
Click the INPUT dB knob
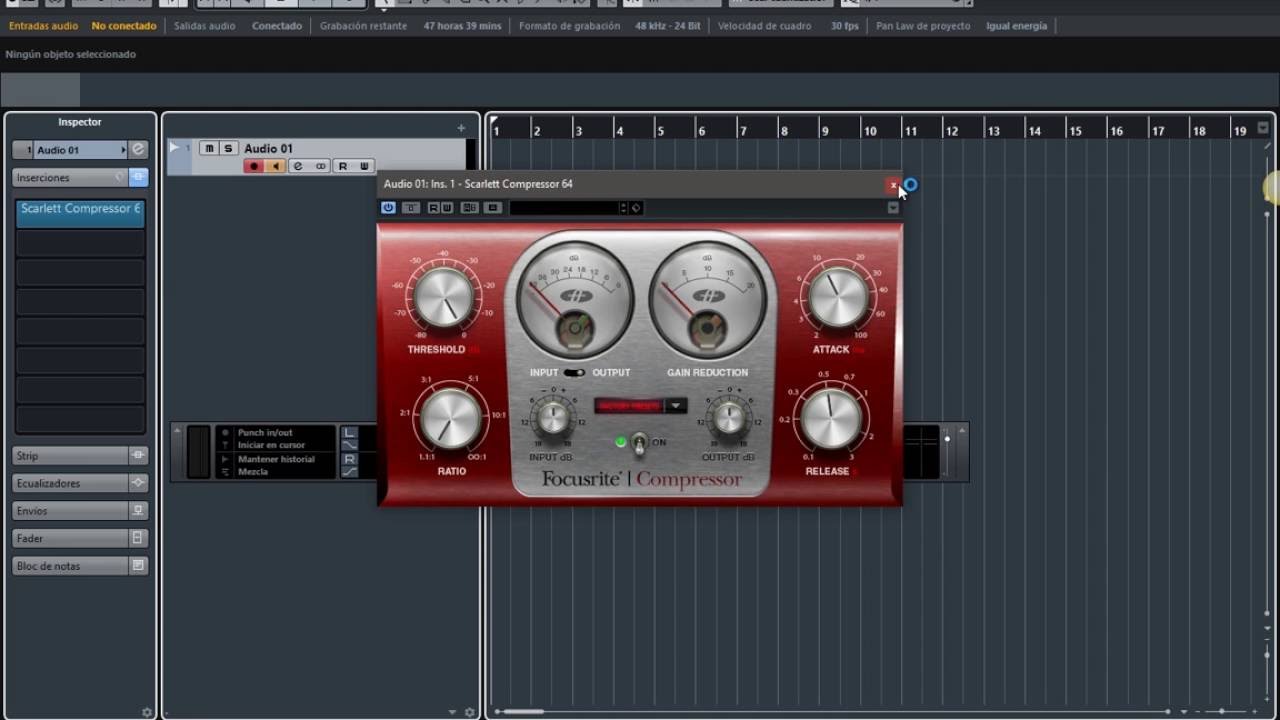pos(553,417)
